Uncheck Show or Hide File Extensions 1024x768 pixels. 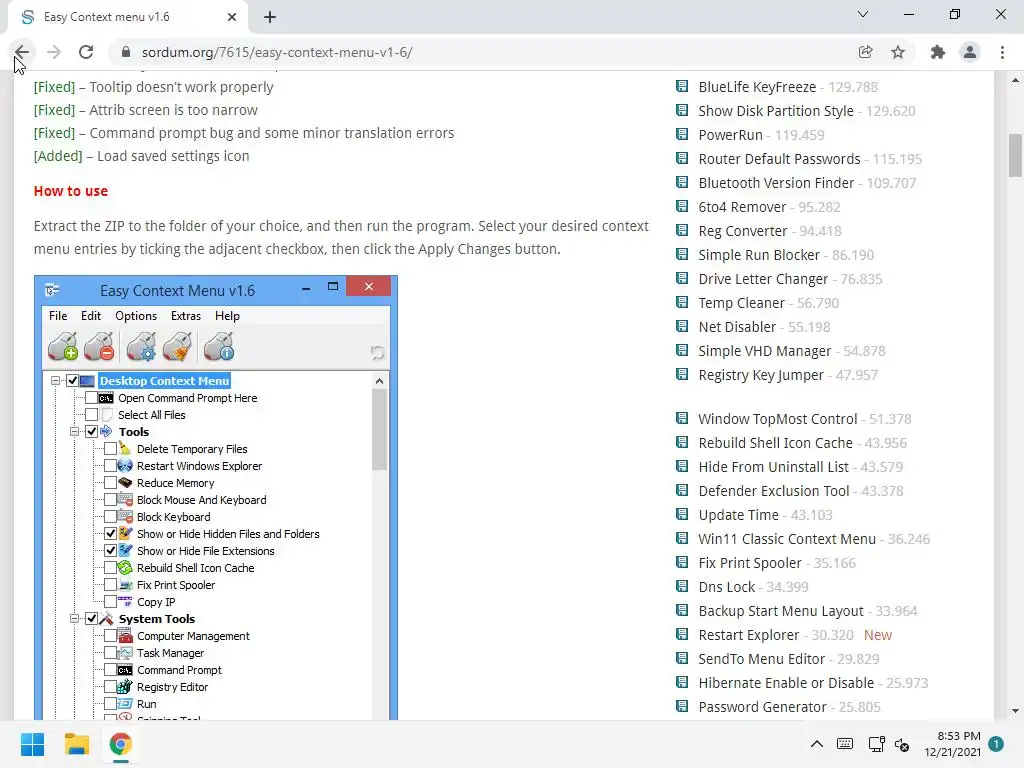[110, 551]
